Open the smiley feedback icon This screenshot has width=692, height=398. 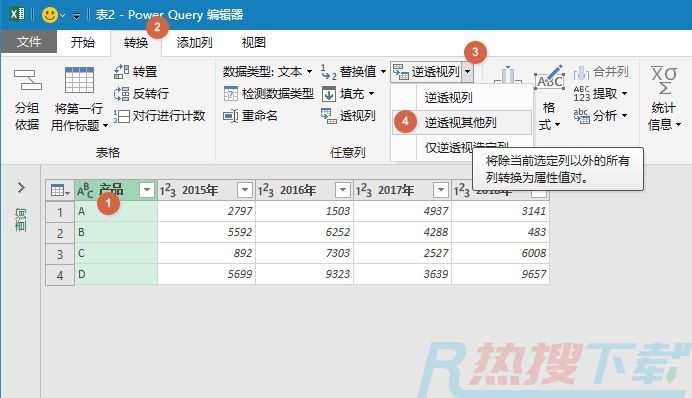point(49,15)
